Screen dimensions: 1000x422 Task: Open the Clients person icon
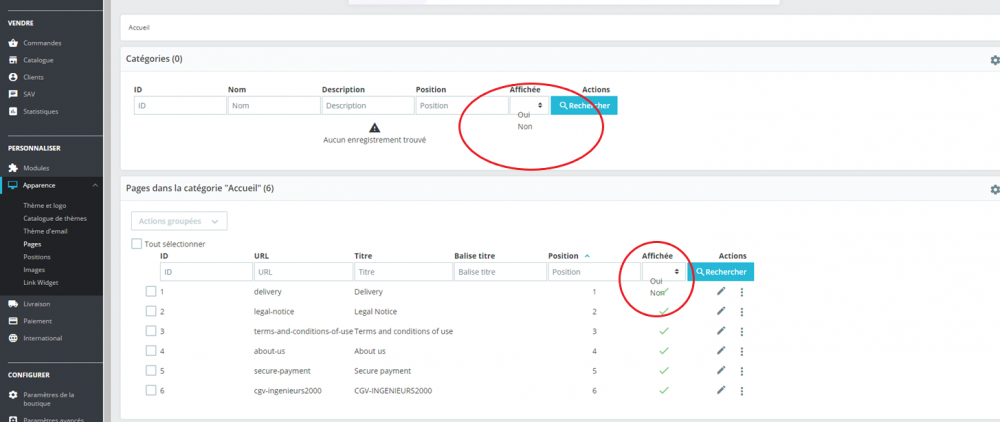[x=13, y=77]
